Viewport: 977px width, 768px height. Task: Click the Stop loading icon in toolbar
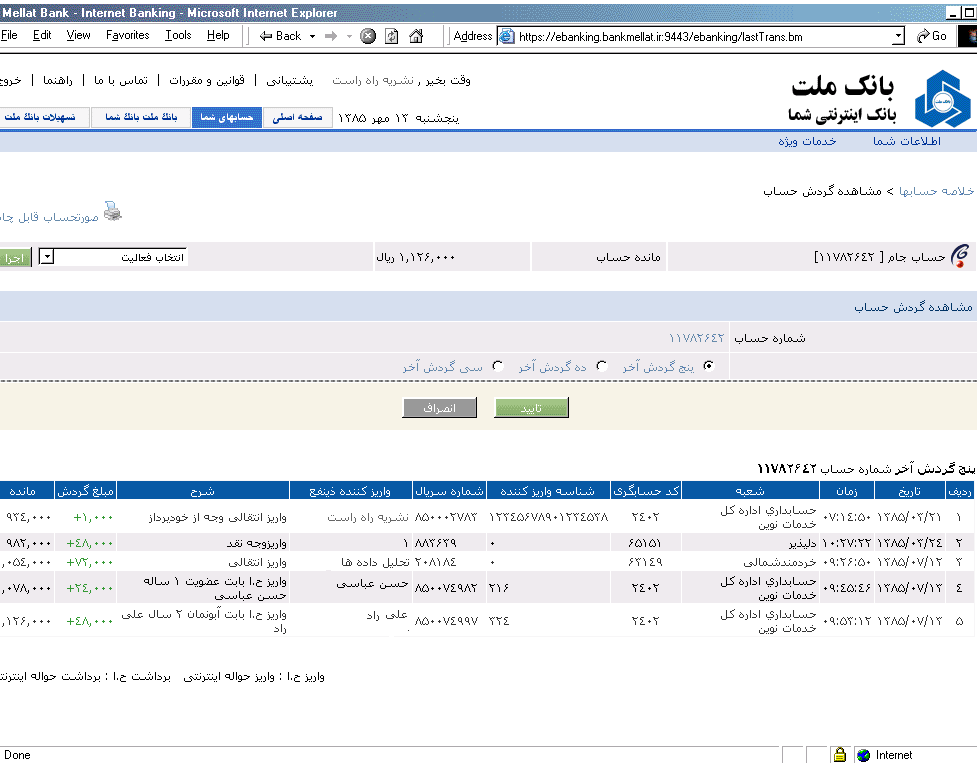pos(368,36)
